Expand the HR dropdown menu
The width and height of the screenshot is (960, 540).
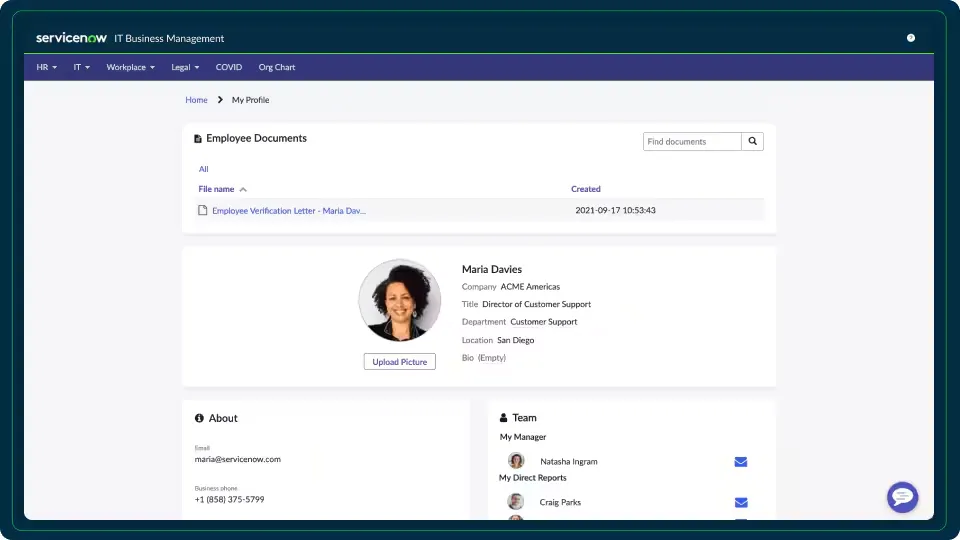46,67
